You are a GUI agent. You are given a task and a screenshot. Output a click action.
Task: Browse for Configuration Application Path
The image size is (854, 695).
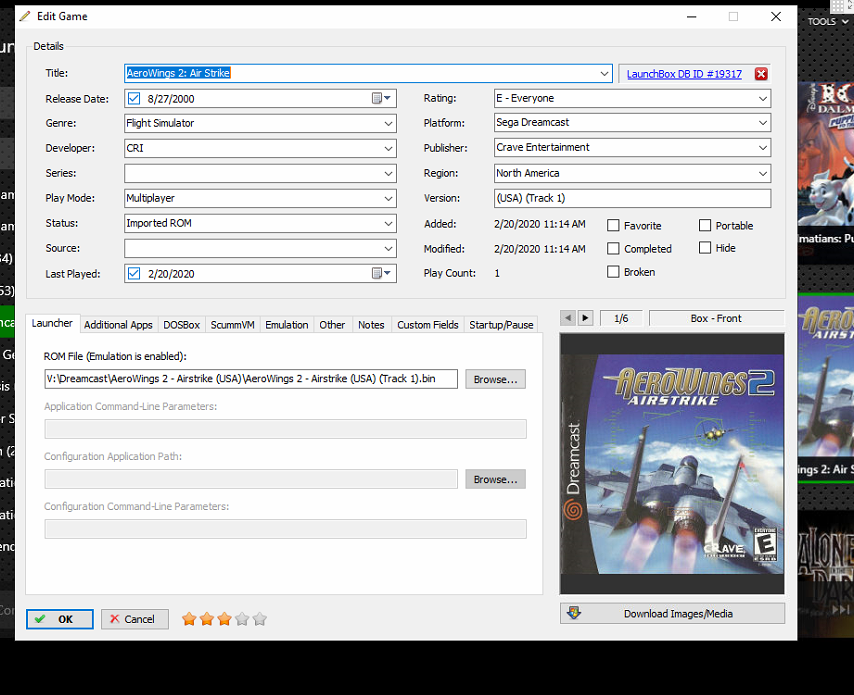495,479
